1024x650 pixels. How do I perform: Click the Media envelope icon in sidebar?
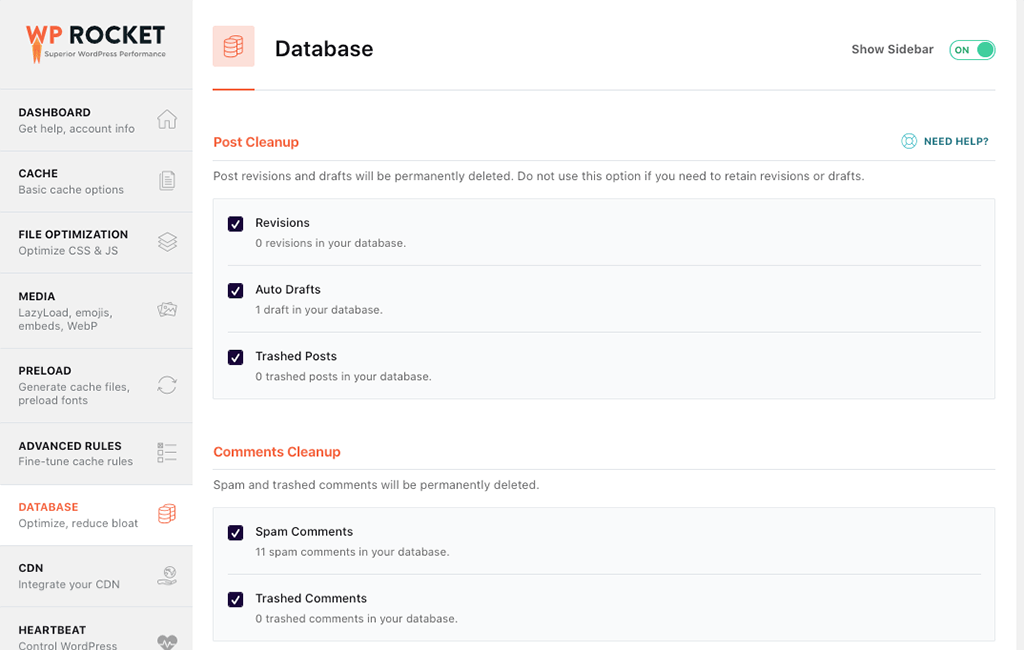167,310
